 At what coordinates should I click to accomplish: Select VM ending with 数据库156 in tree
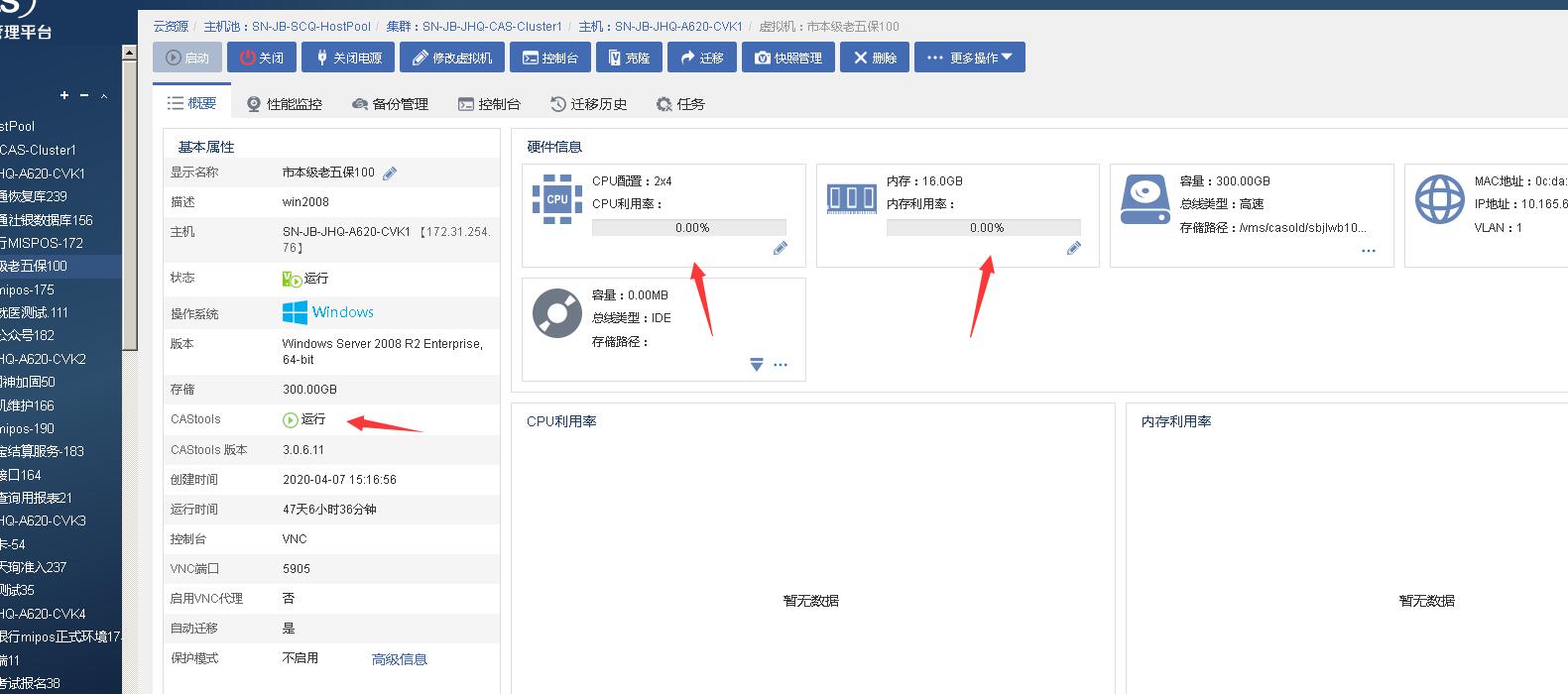click(47, 220)
